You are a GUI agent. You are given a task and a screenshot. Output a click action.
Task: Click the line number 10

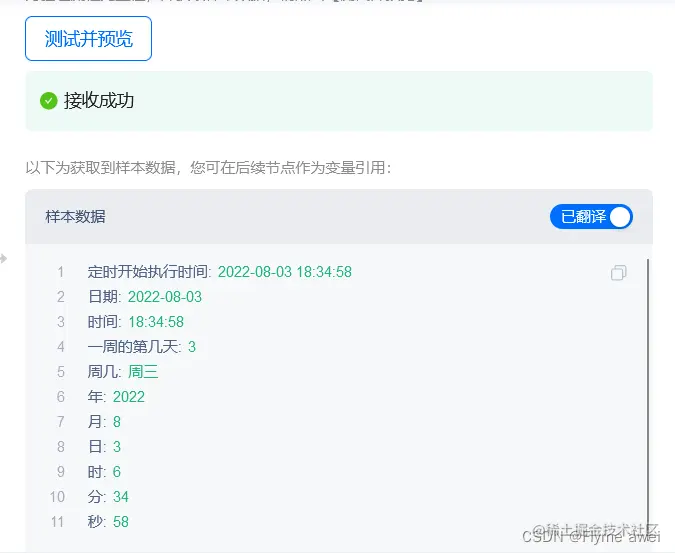[x=57, y=497]
